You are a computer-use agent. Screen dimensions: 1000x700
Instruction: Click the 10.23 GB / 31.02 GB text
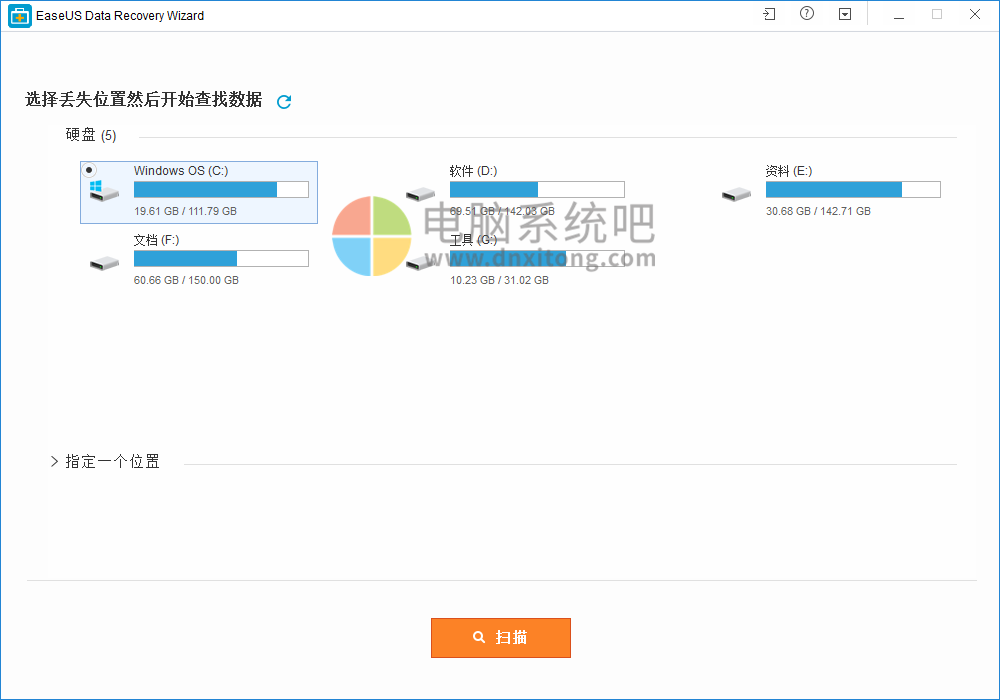(499, 281)
